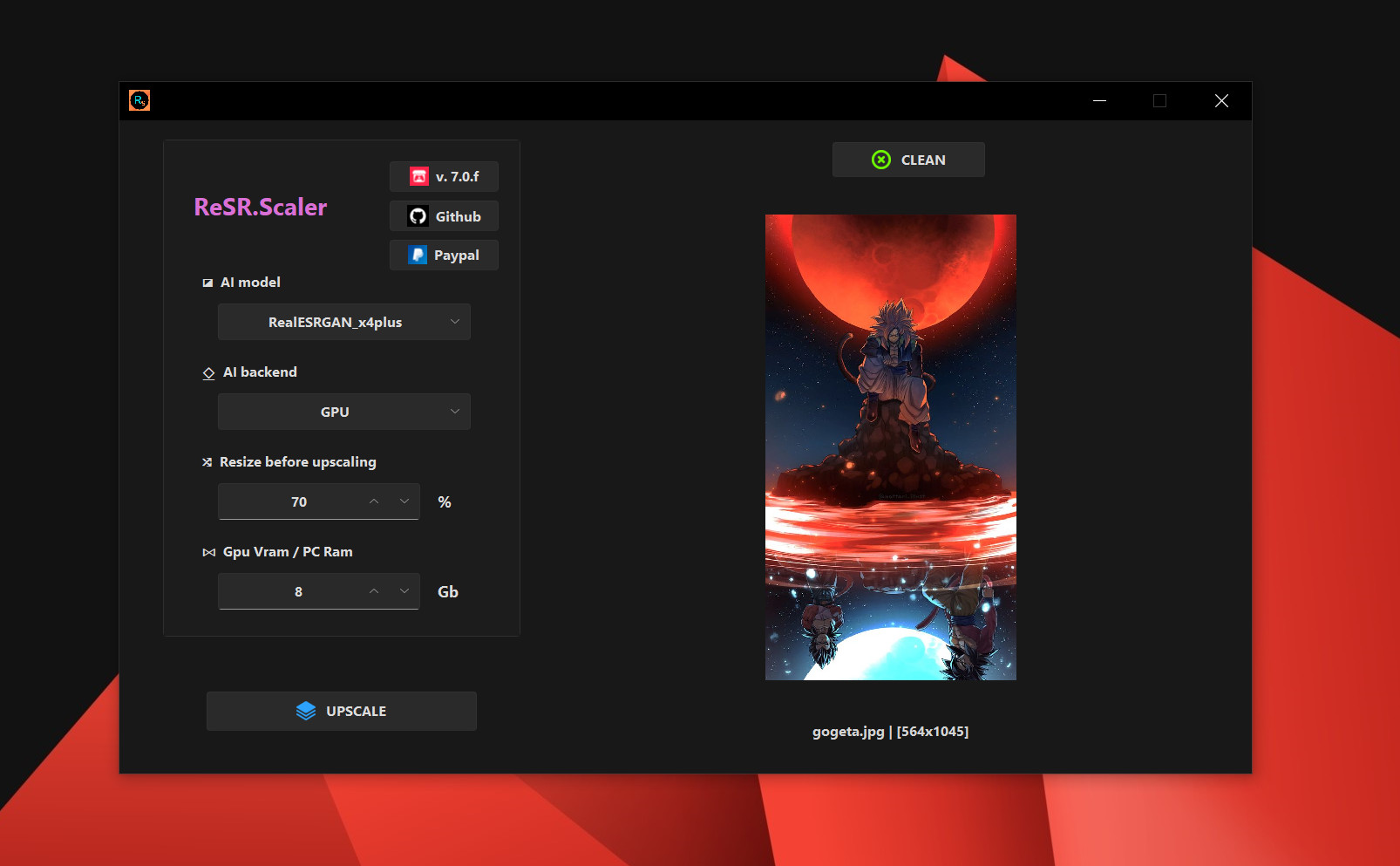Expand the GPU AI backend dropdown

(x=344, y=412)
